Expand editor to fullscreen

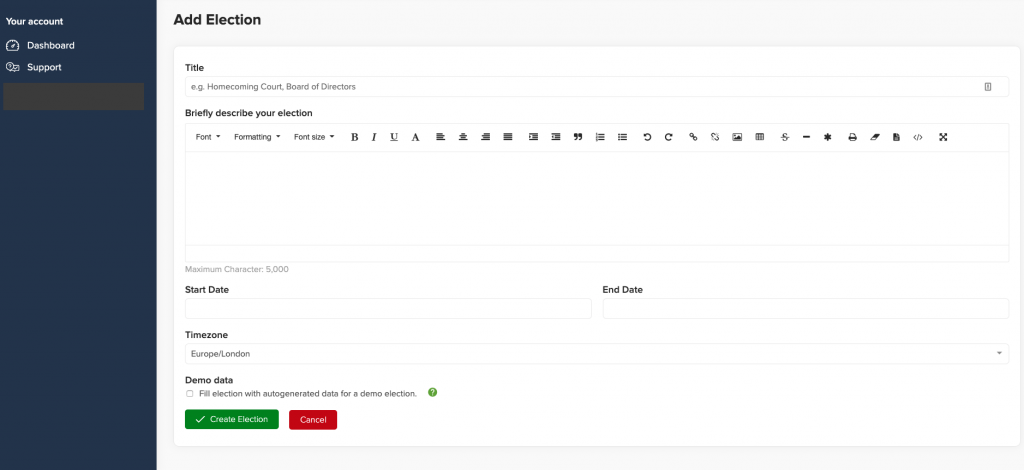point(943,137)
